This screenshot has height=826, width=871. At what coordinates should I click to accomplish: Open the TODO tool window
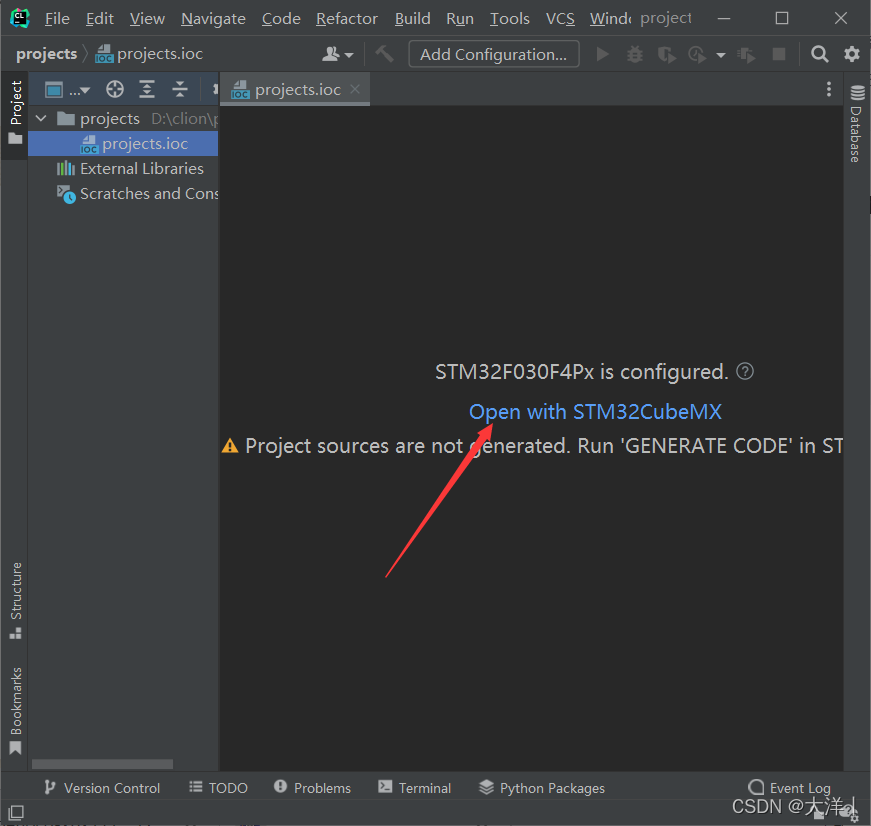tap(218, 788)
